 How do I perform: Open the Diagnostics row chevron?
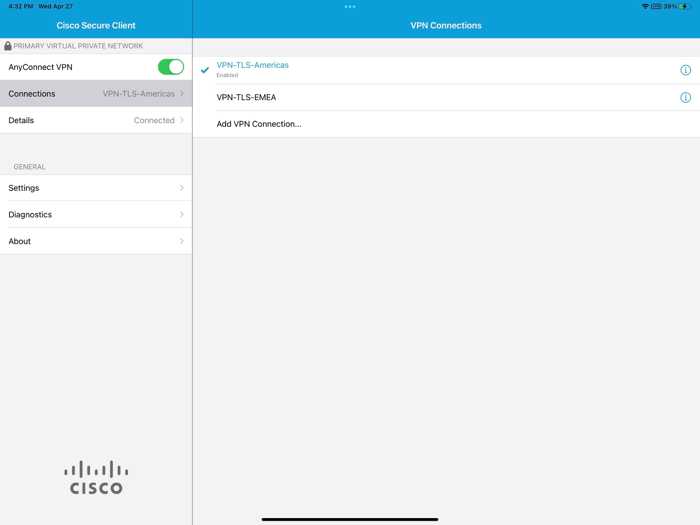pos(182,214)
